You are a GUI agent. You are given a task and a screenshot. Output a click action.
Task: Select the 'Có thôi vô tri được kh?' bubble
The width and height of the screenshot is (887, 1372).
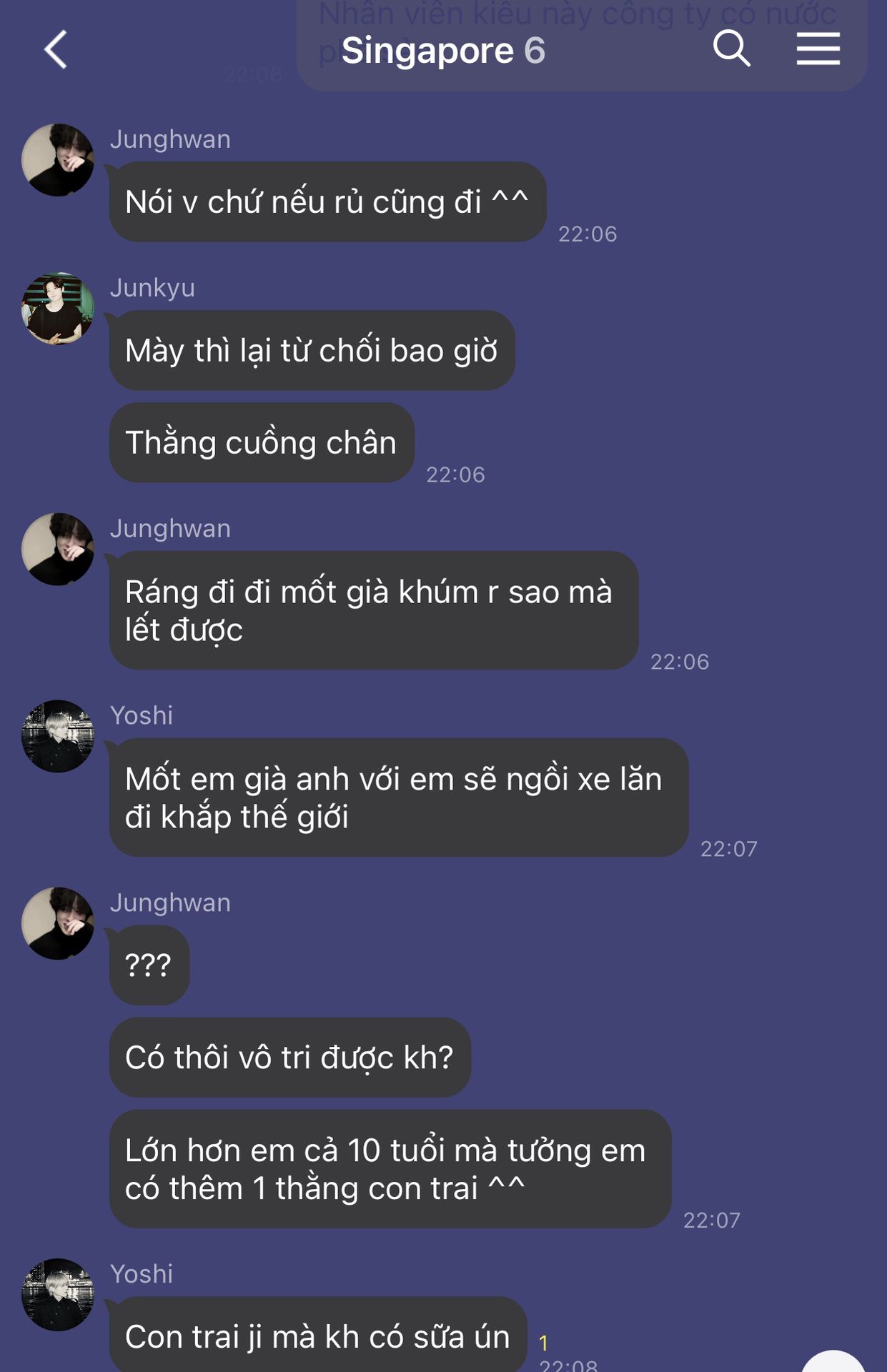[x=290, y=1058]
